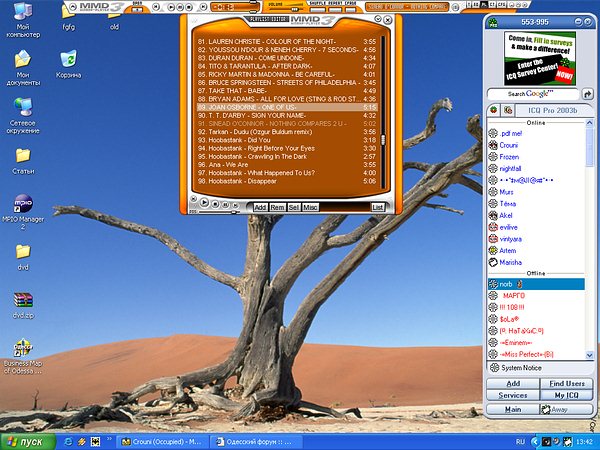
Task: Open the Misc menu in playlist editor
Action: tap(311, 207)
